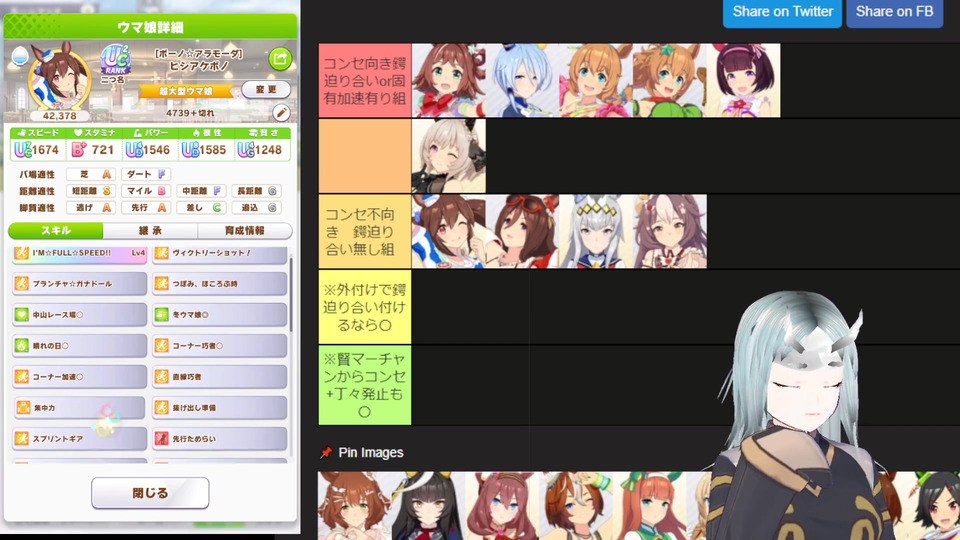
Task: Click the green share icon beside the character name
Action: 280,59
